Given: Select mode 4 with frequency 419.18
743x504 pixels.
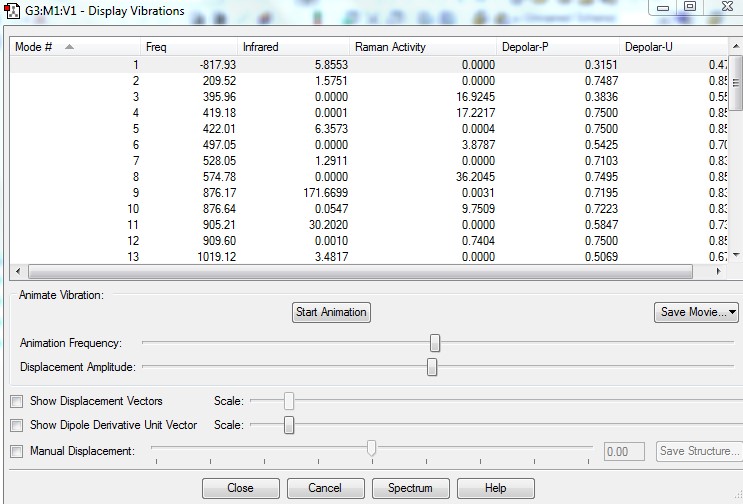Looking at the screenshot, I should click(369, 113).
